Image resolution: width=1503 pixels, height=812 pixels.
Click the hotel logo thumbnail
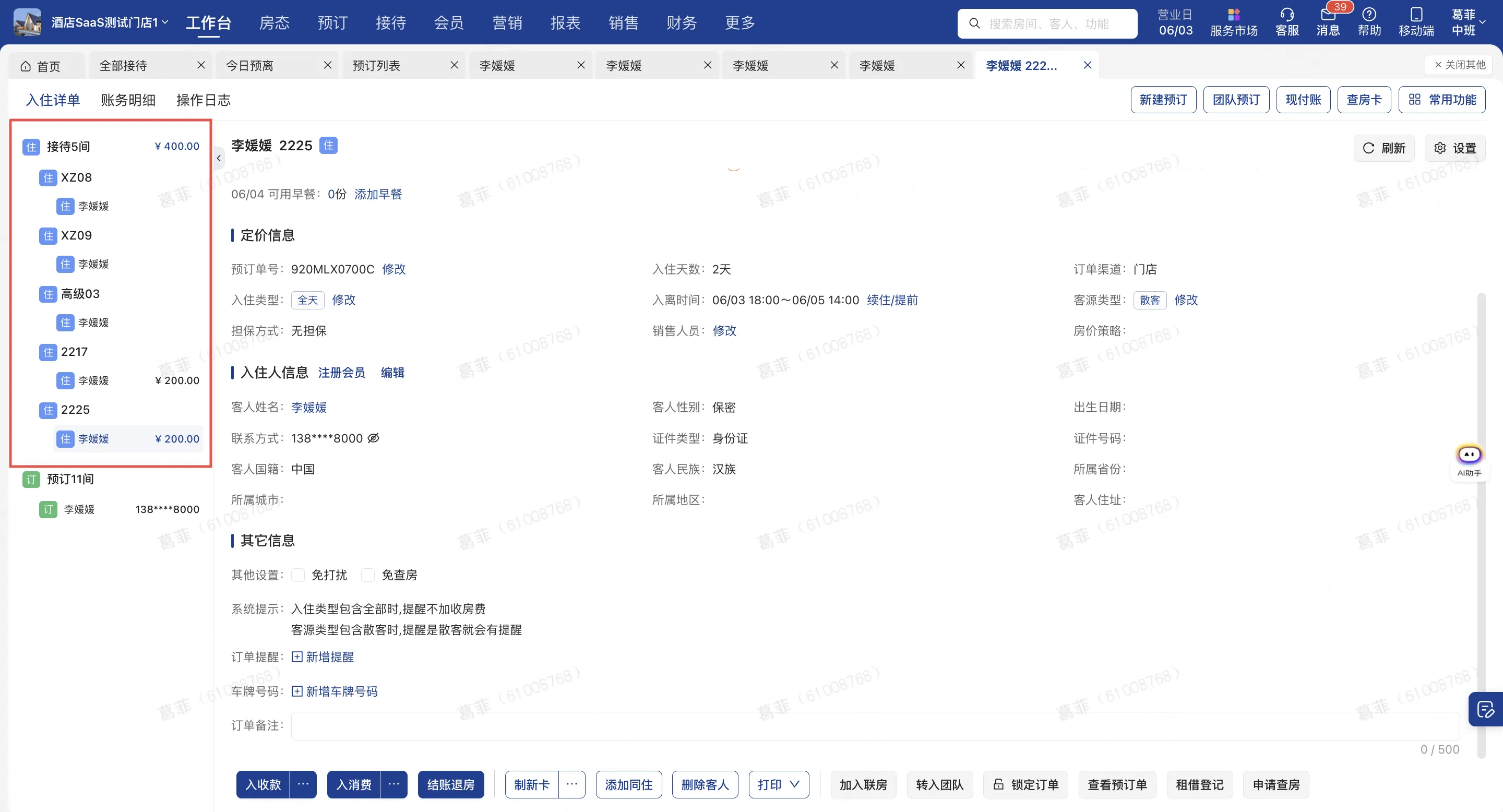click(x=27, y=22)
